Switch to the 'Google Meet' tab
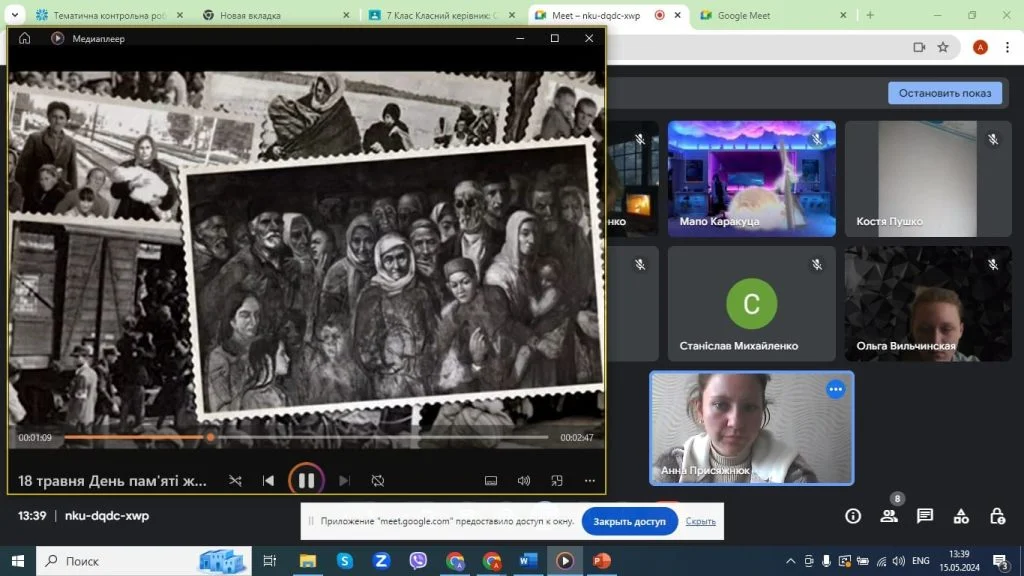 click(x=743, y=15)
